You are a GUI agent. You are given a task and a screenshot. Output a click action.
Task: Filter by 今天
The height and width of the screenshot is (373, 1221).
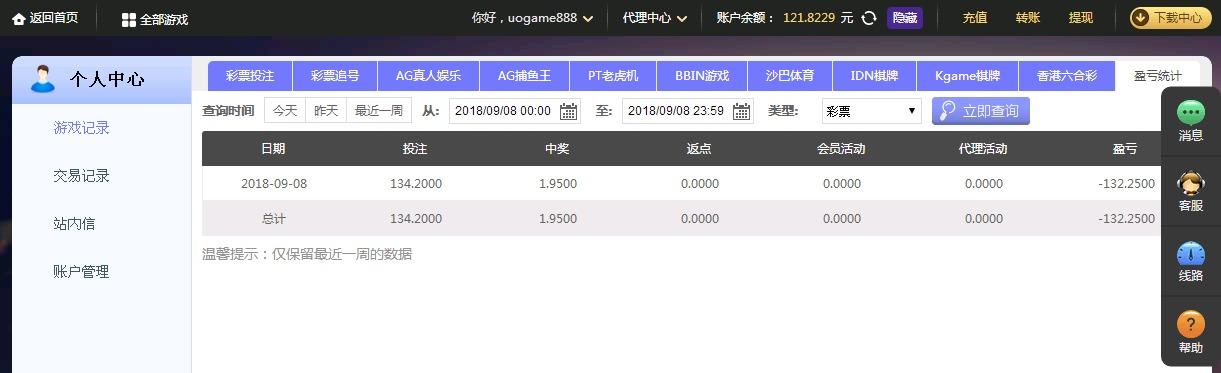point(285,111)
